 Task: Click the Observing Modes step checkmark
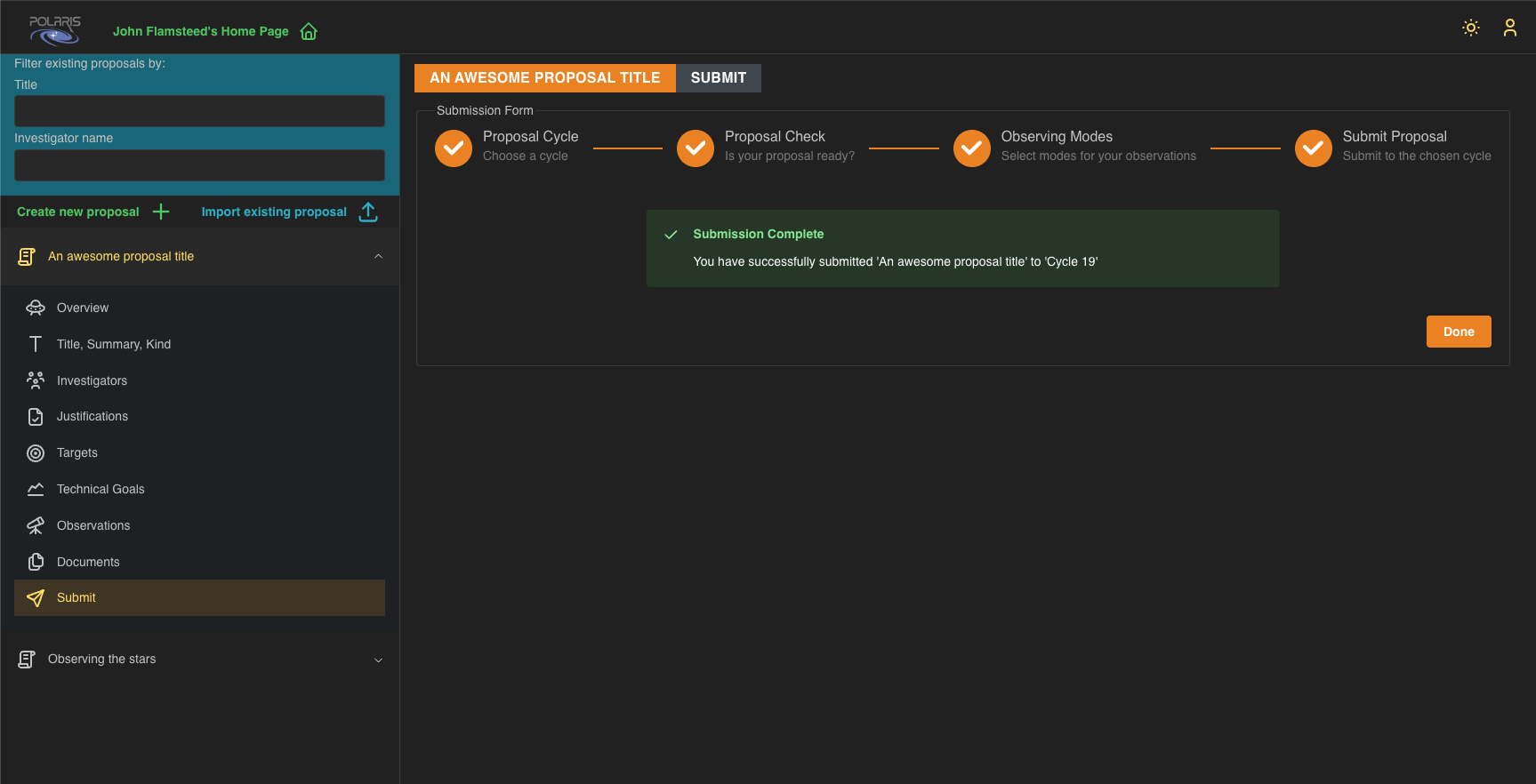click(x=971, y=148)
